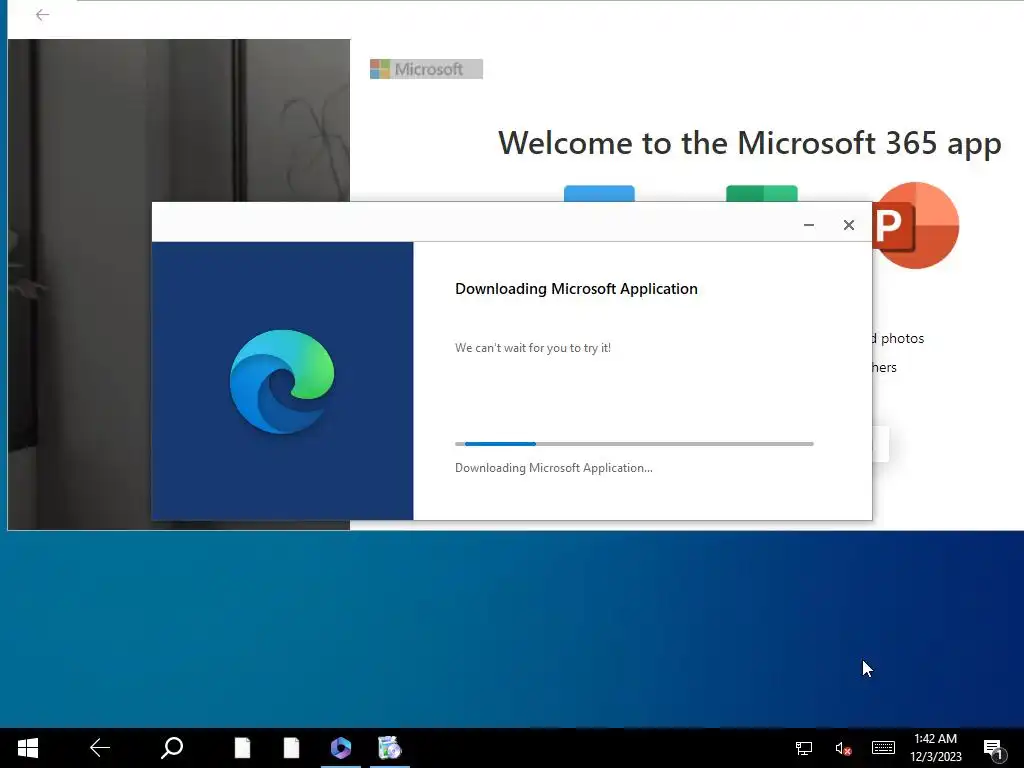Image resolution: width=1024 pixels, height=768 pixels.
Task: Switch to the Microsoft 365 taskbar app
Action: (x=340, y=748)
